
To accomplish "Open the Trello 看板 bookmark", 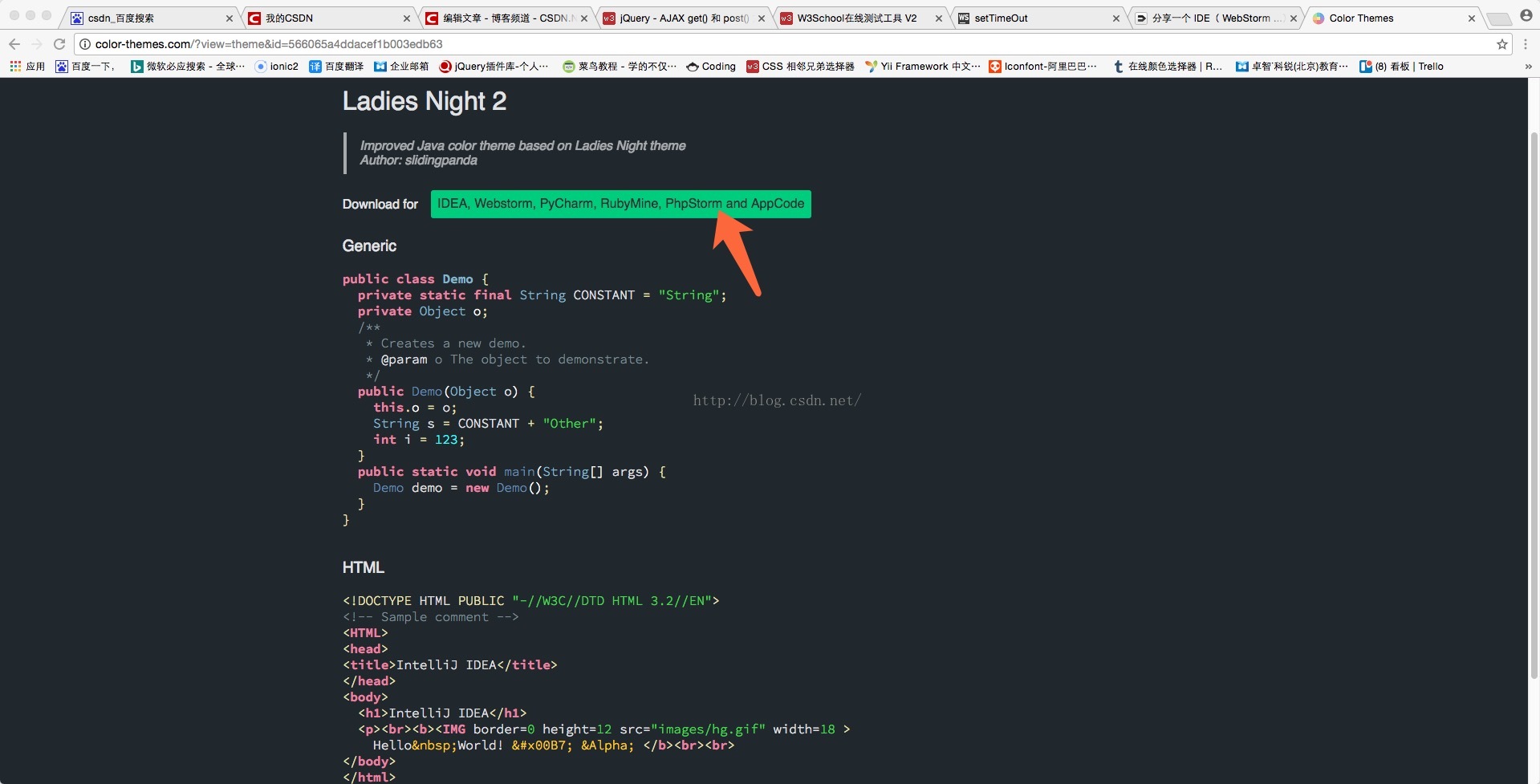I will coord(1401,67).
